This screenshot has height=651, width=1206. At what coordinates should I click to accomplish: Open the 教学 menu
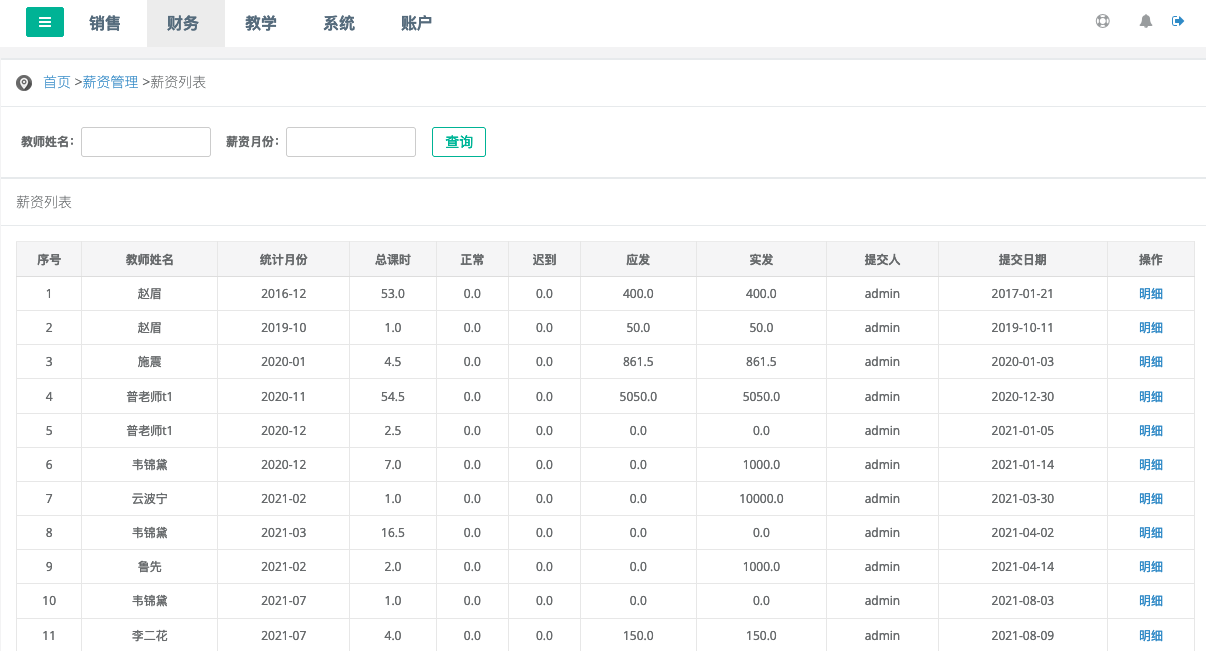click(261, 23)
